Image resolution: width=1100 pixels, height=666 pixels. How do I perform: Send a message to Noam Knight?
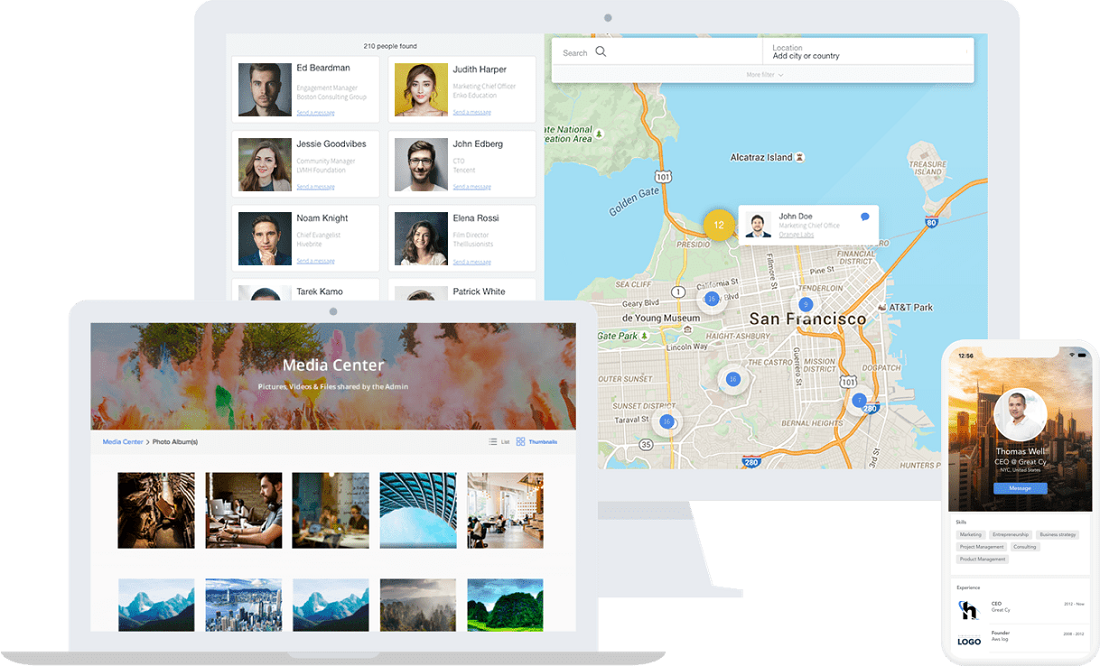click(315, 261)
